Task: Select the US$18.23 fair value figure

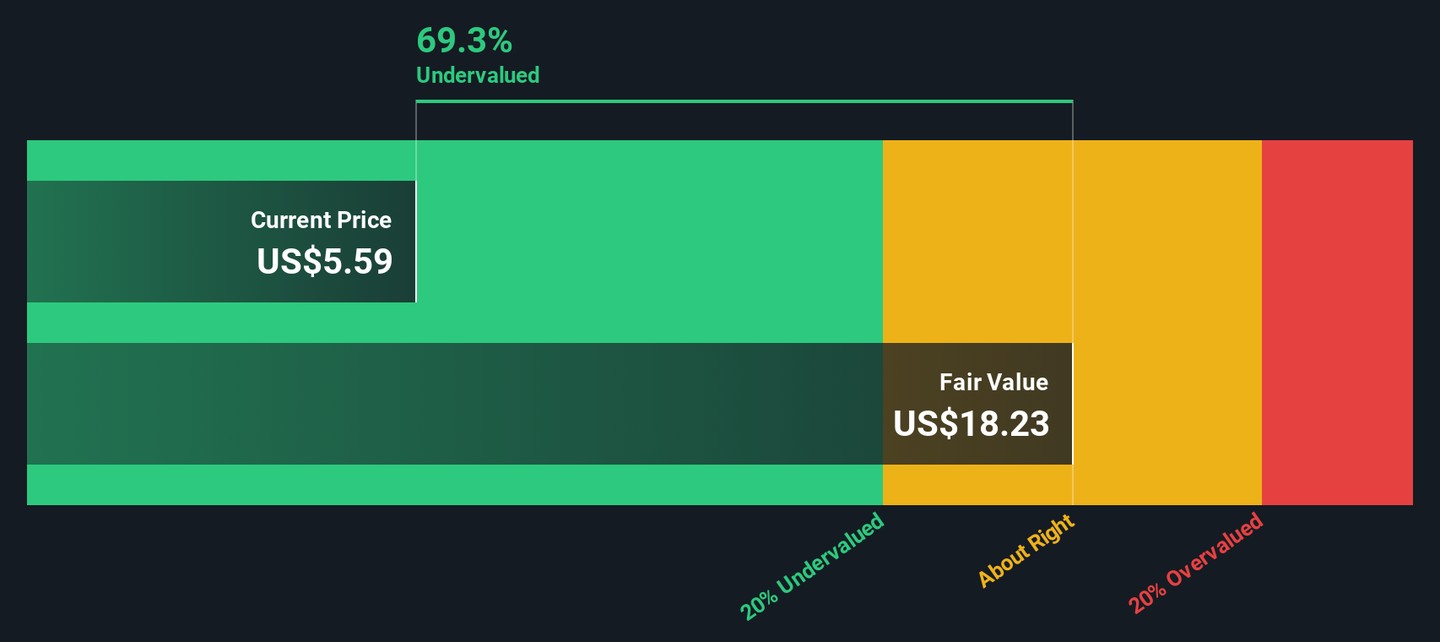Action: pos(970,424)
